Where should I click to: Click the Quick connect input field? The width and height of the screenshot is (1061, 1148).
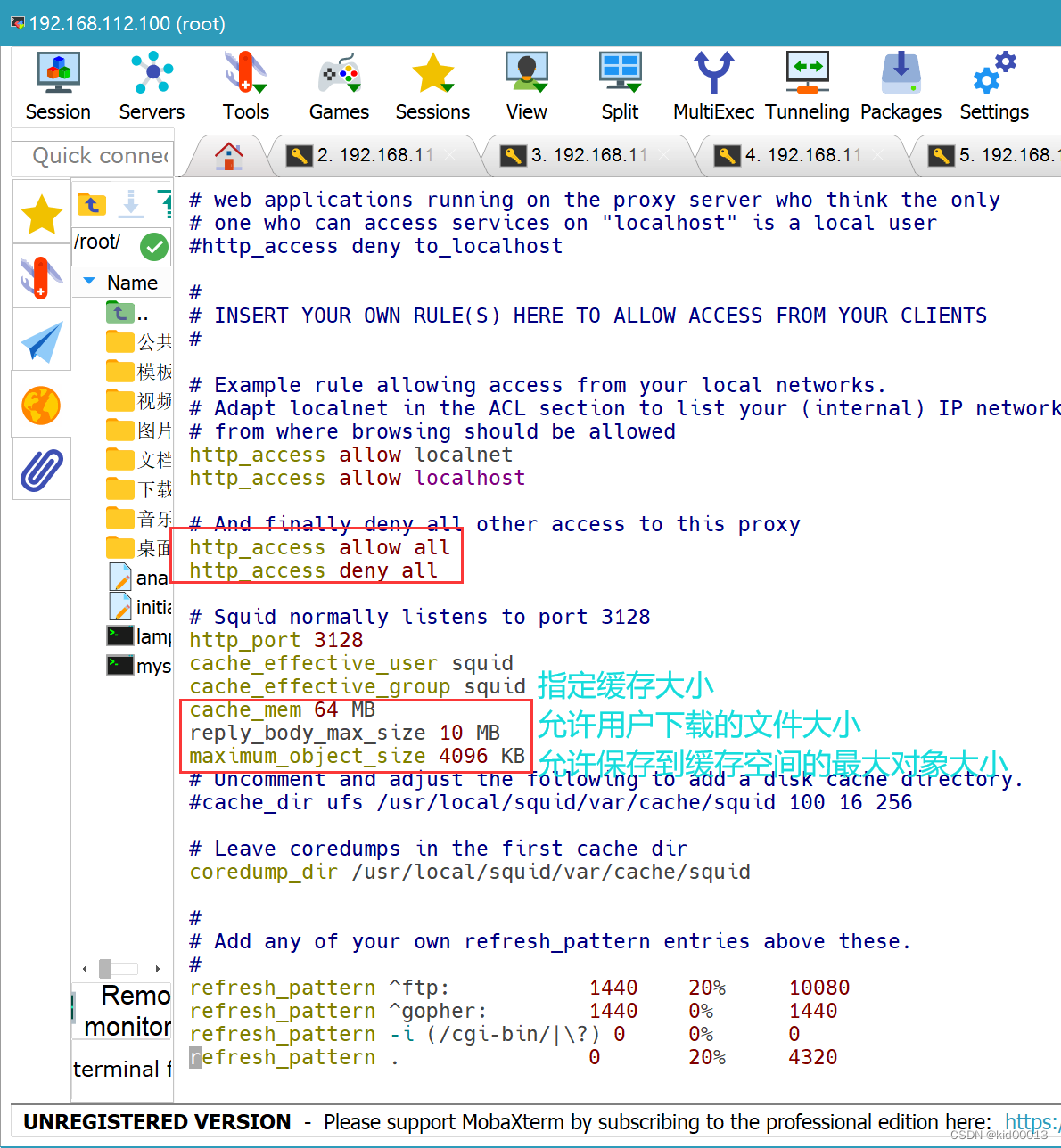coord(93,157)
